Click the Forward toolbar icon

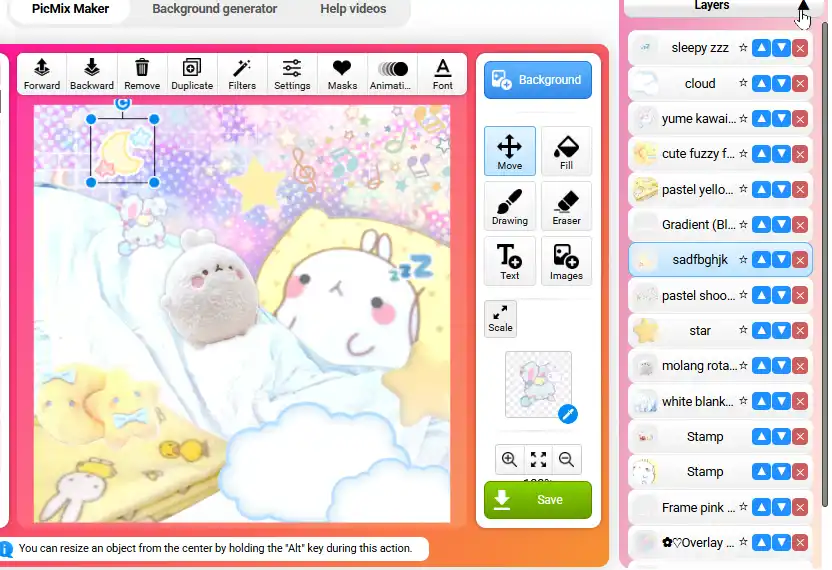click(x=41, y=74)
